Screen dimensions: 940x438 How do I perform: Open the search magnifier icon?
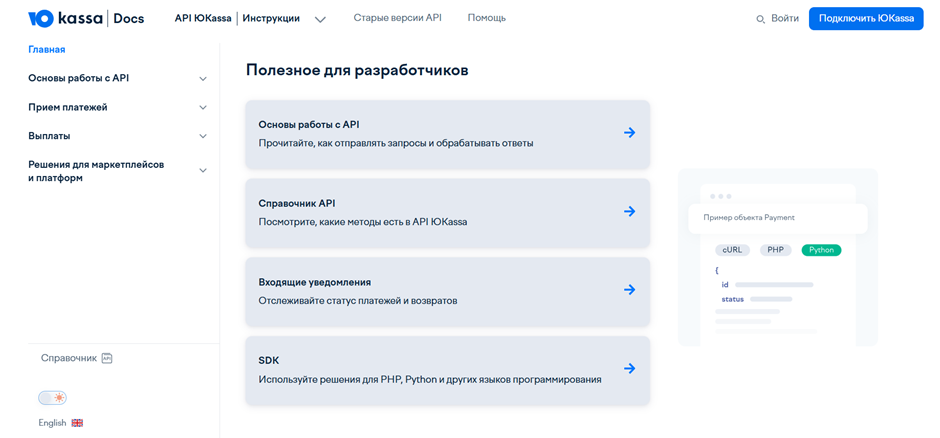coord(760,20)
